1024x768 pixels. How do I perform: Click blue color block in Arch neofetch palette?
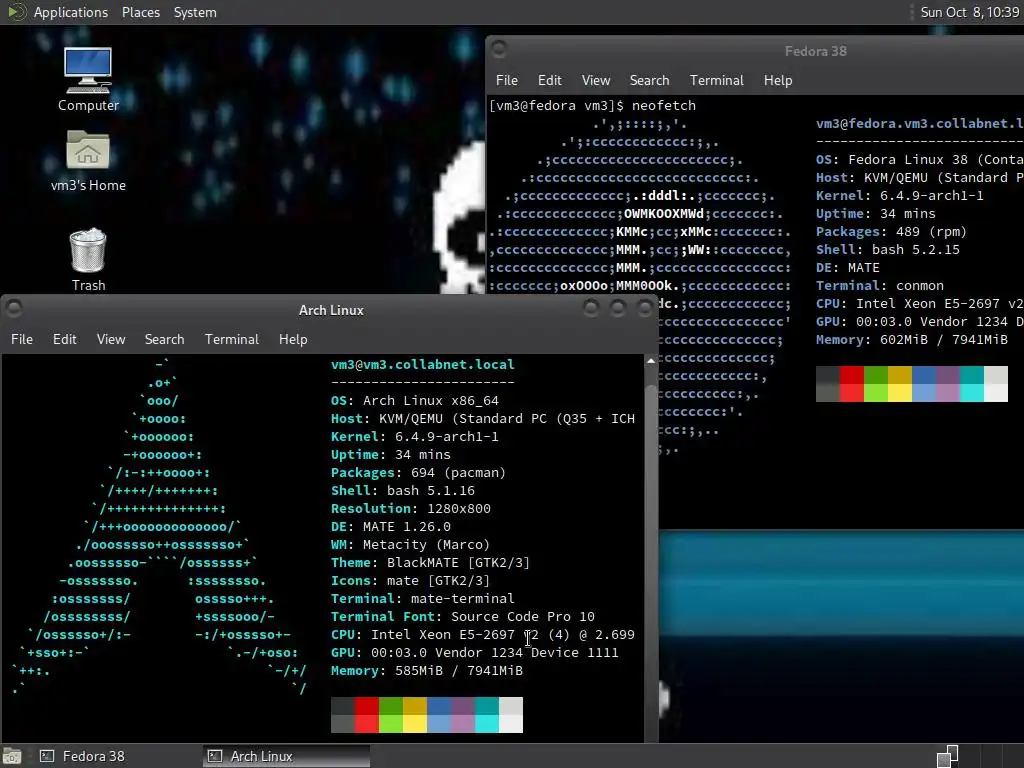pyautogui.click(x=439, y=714)
